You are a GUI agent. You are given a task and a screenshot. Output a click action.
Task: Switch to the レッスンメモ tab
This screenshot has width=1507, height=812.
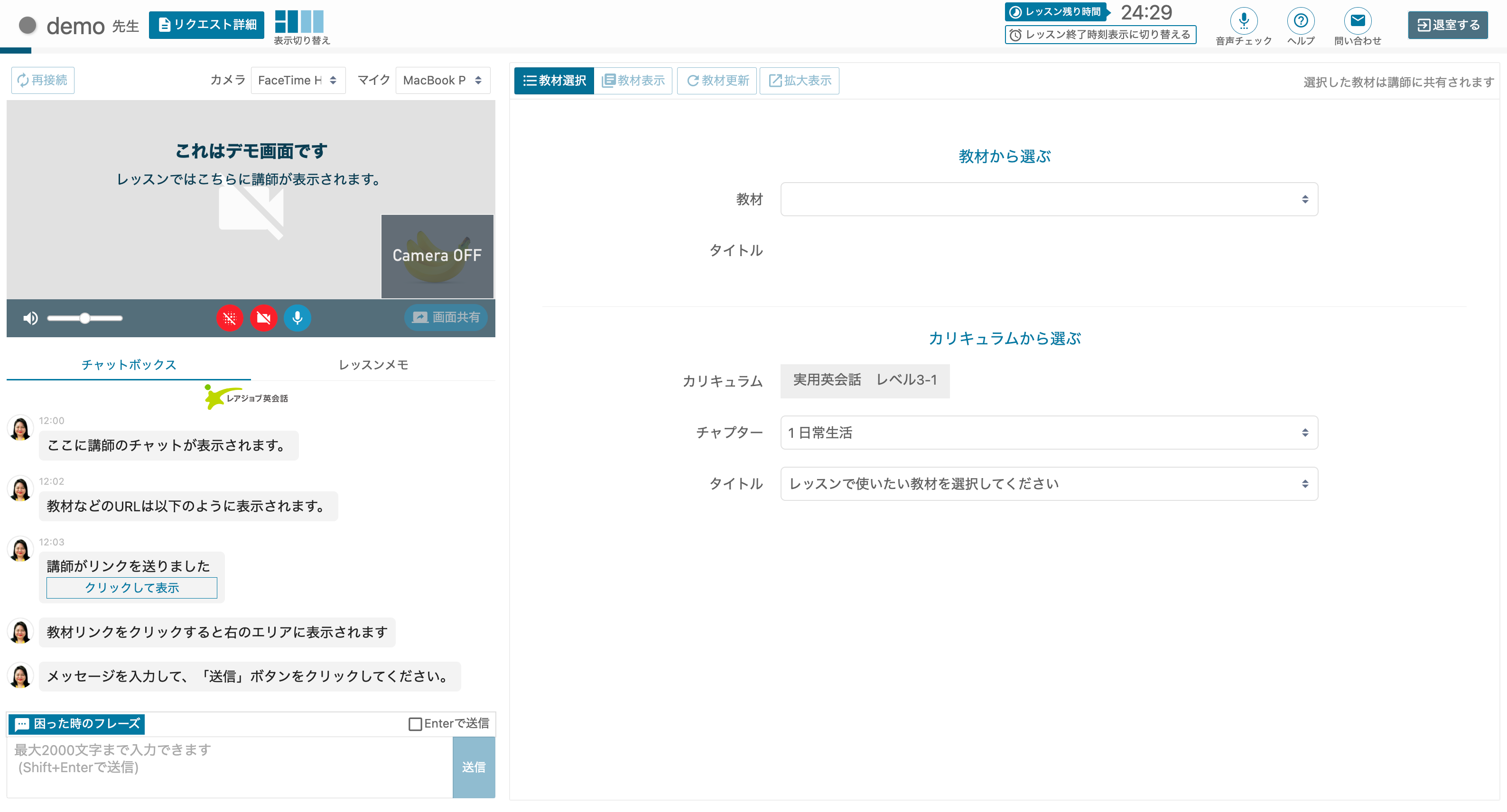point(373,365)
